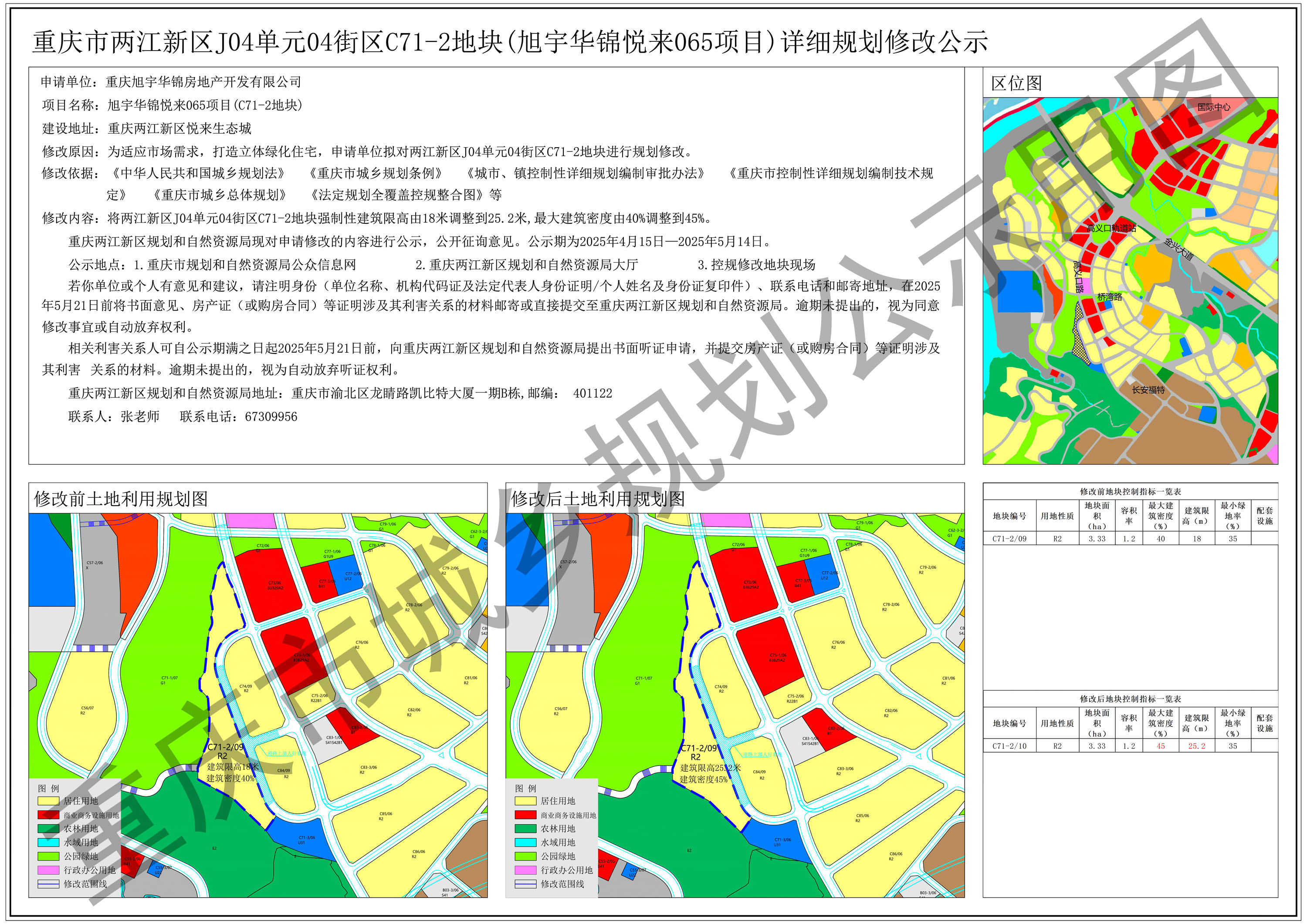Click 建筑限高25.2米 annotation on the after-change map
Viewport: 1307px width, 924px height.
pos(711,768)
